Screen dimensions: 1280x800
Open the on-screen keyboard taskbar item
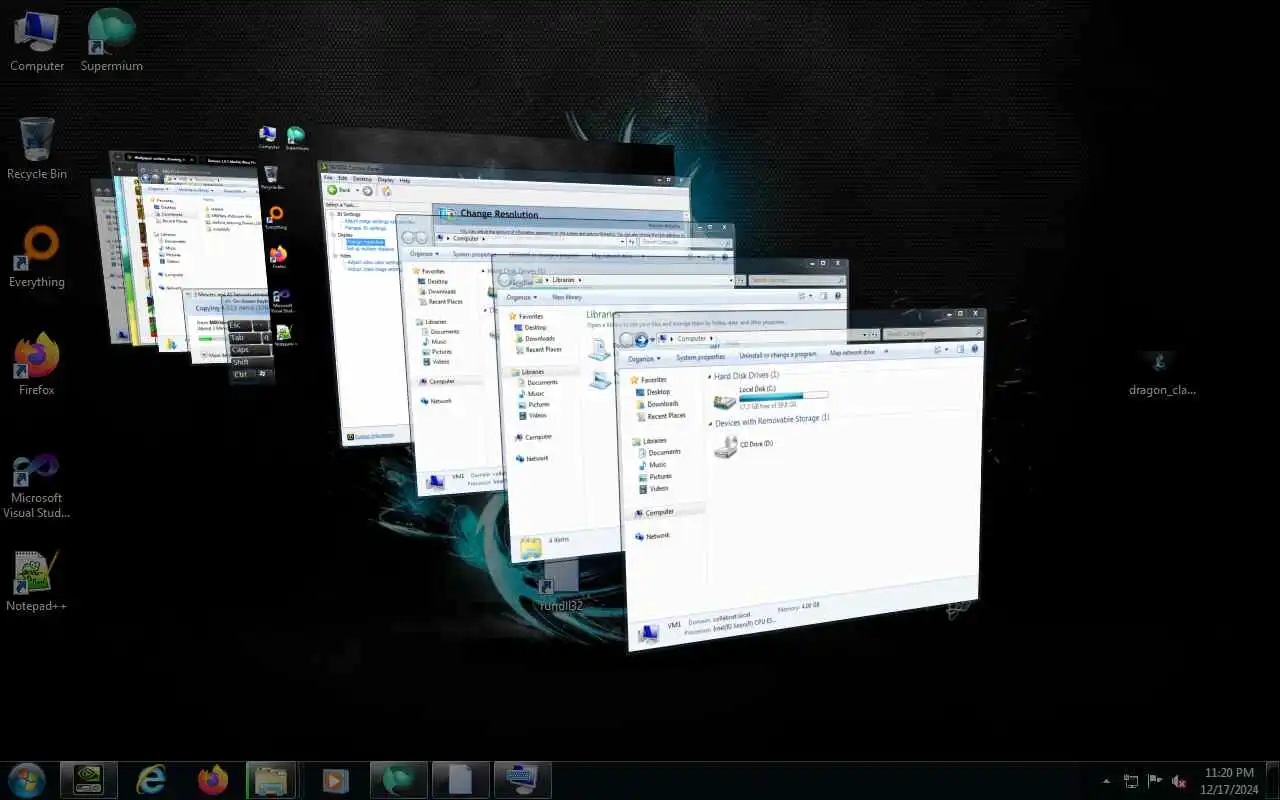pos(523,779)
